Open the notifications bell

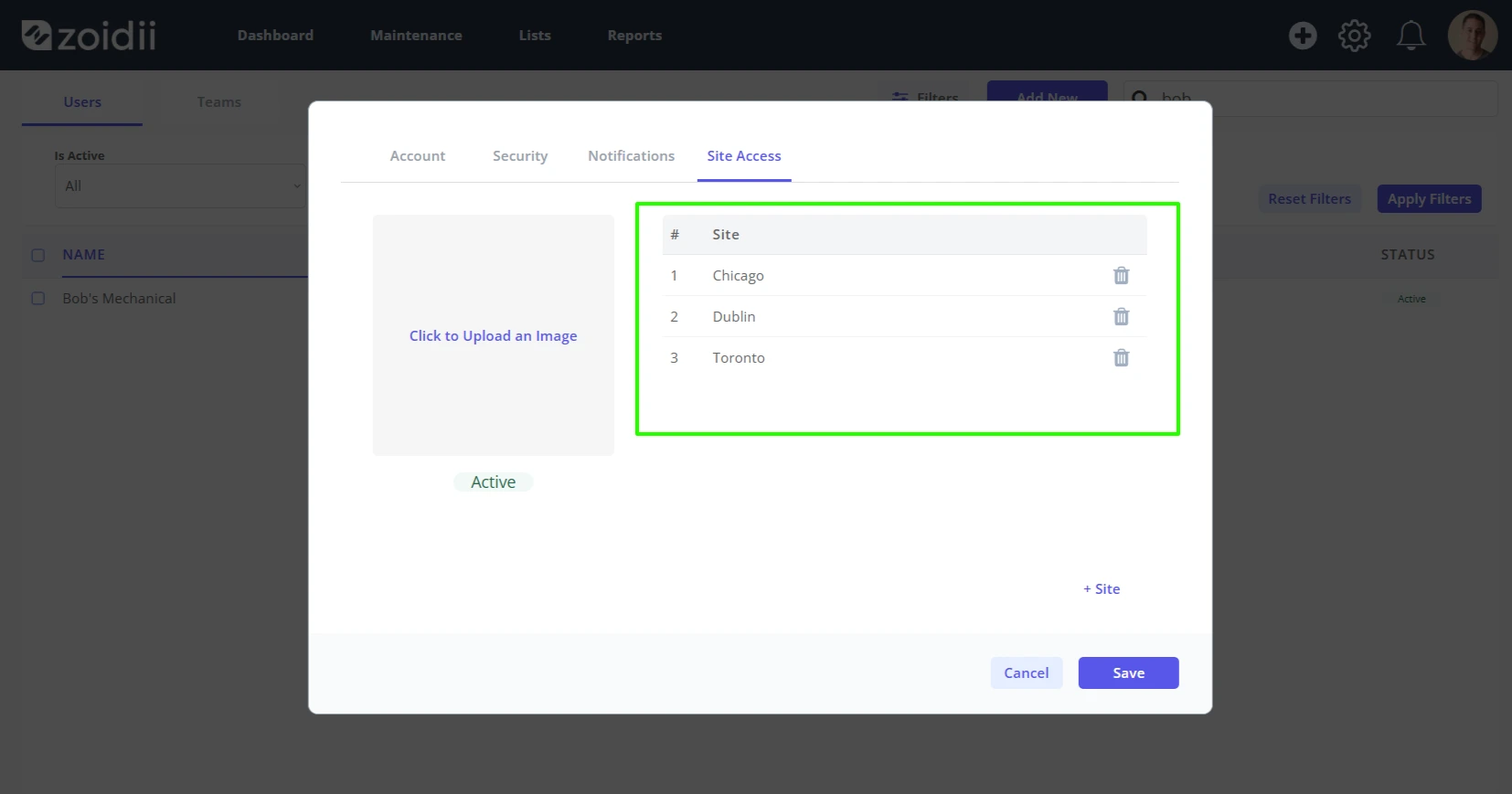[1411, 36]
